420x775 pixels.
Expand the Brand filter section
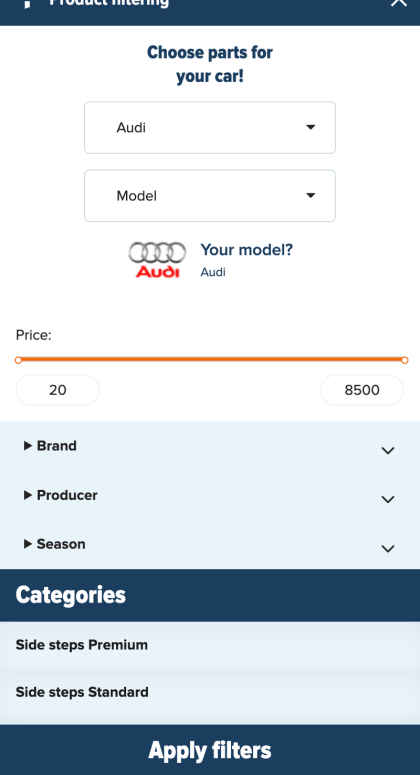pyautogui.click(x=210, y=446)
